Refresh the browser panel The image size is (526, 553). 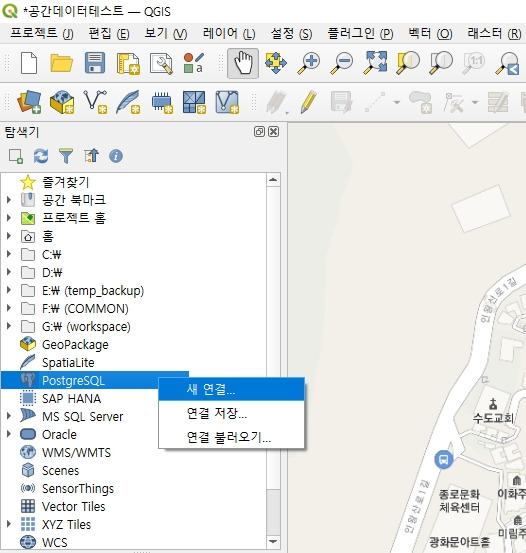pos(41,156)
